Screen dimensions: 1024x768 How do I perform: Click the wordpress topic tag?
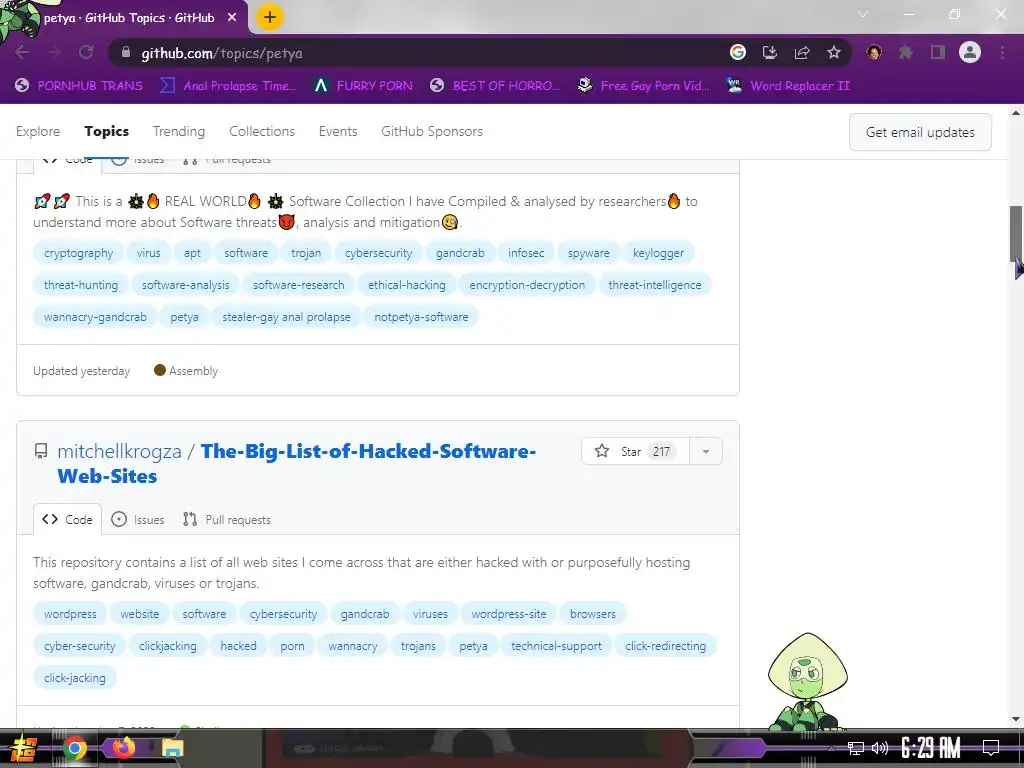pos(70,615)
